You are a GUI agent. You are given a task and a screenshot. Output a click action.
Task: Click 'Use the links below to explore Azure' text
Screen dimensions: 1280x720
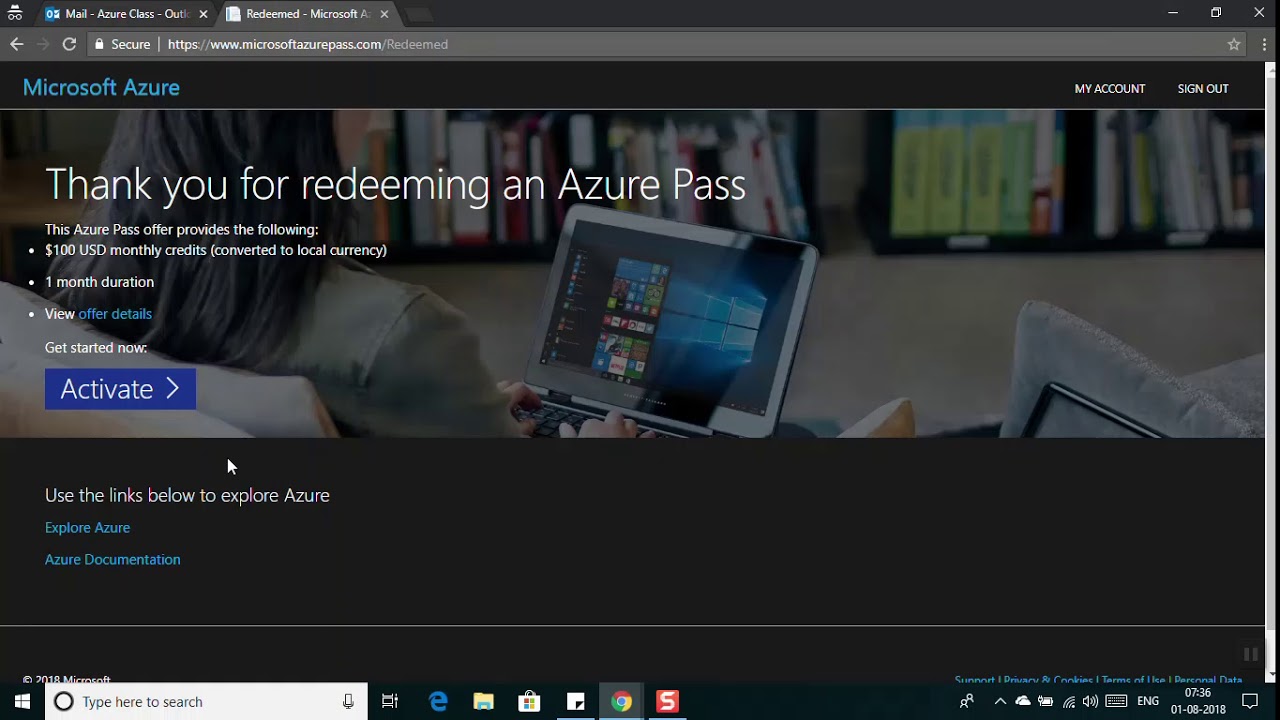[x=187, y=495]
